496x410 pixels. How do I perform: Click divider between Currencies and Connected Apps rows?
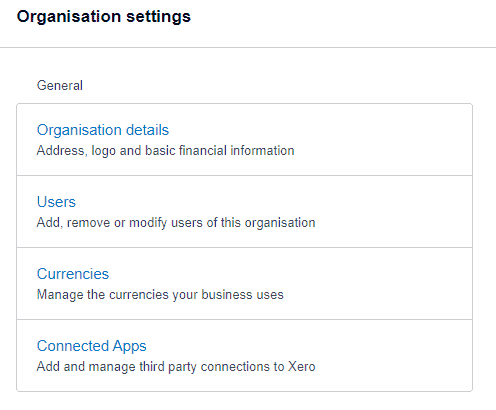(245, 319)
